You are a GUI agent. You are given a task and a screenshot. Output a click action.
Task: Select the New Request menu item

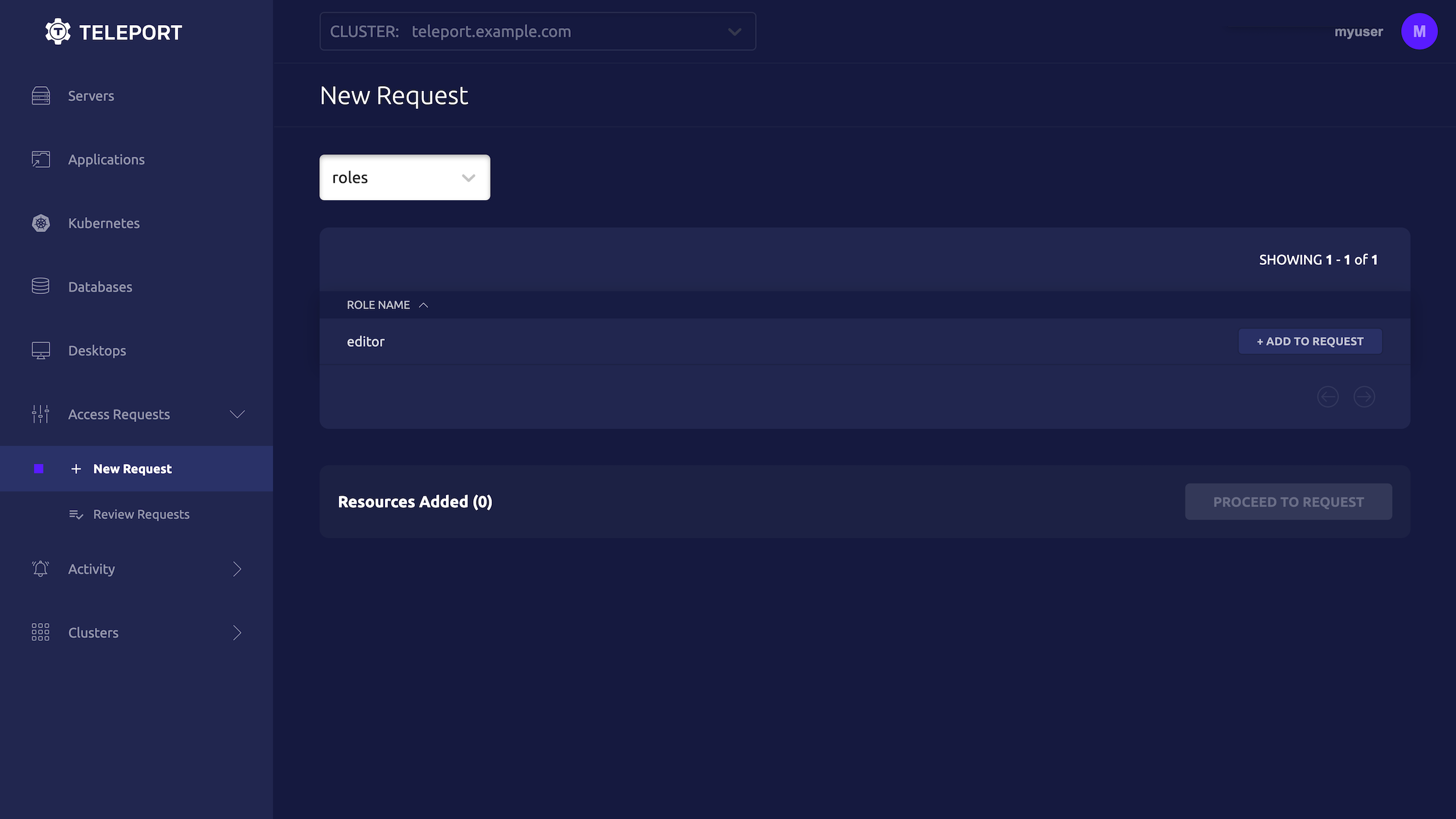click(132, 468)
